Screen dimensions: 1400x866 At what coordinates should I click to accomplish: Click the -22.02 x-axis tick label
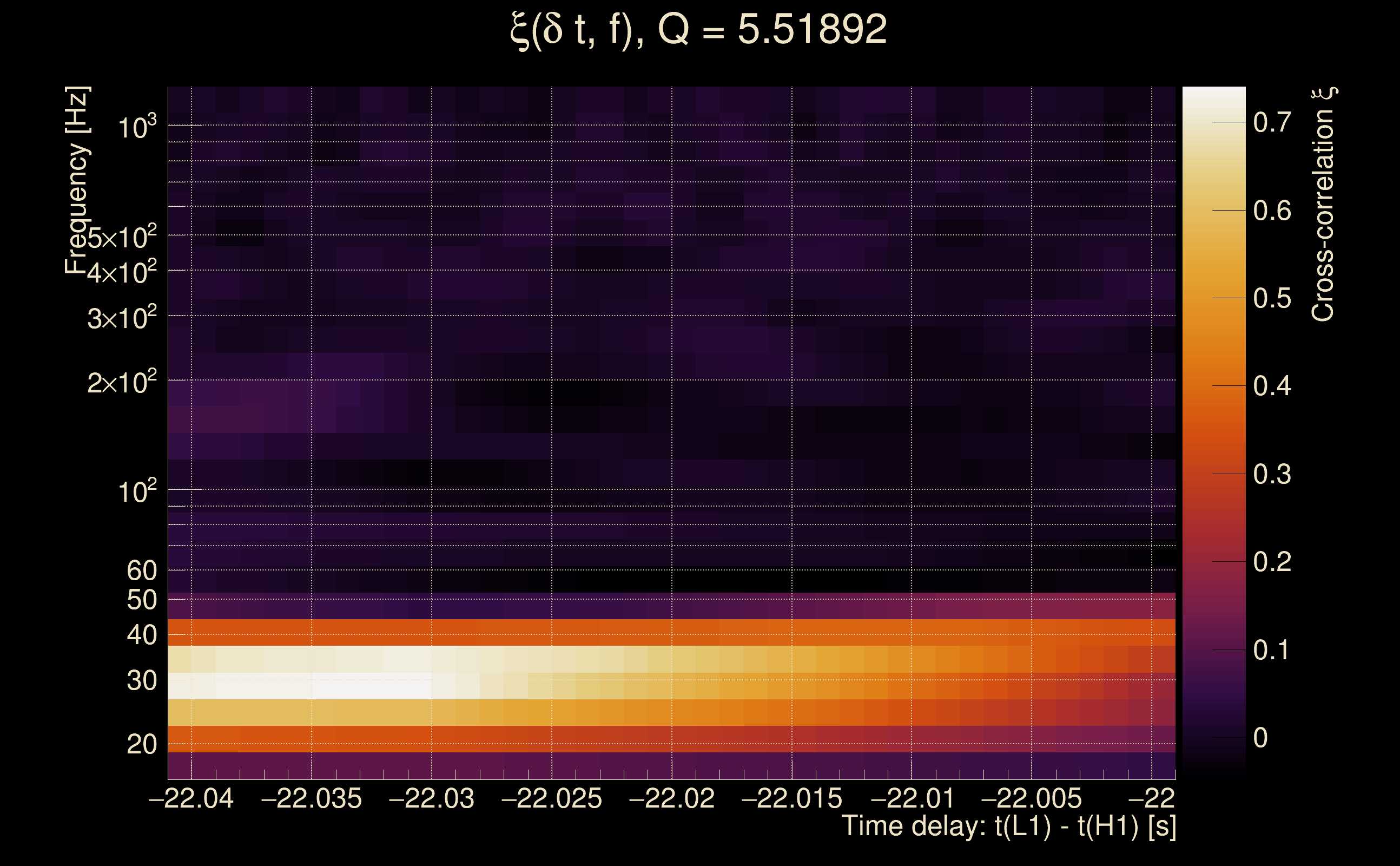click(671, 798)
